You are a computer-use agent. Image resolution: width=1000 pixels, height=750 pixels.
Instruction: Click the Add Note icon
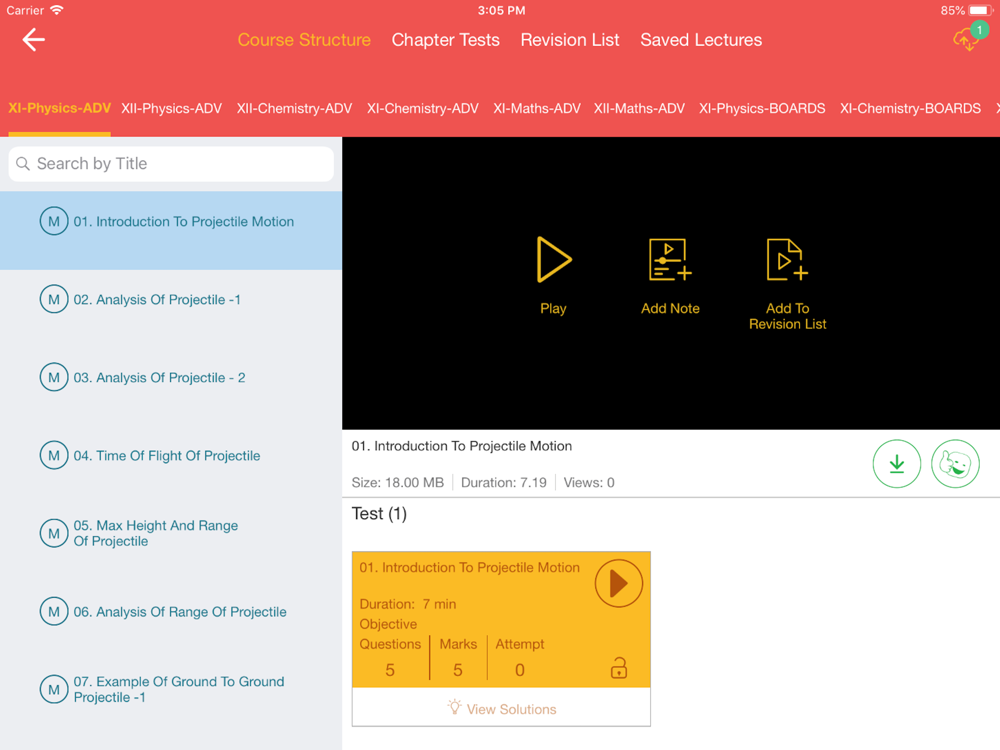670,262
